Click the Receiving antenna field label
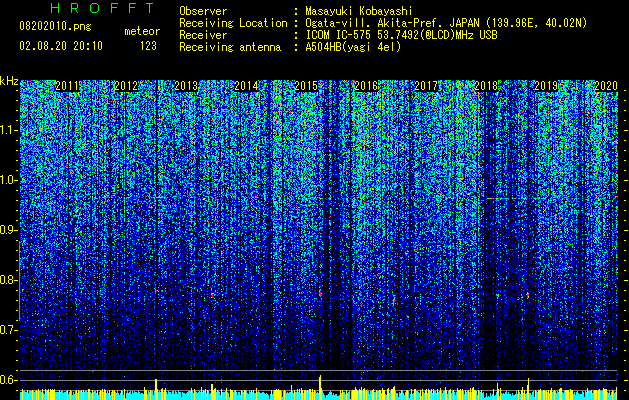The width and height of the screenshot is (629, 400). [230, 47]
